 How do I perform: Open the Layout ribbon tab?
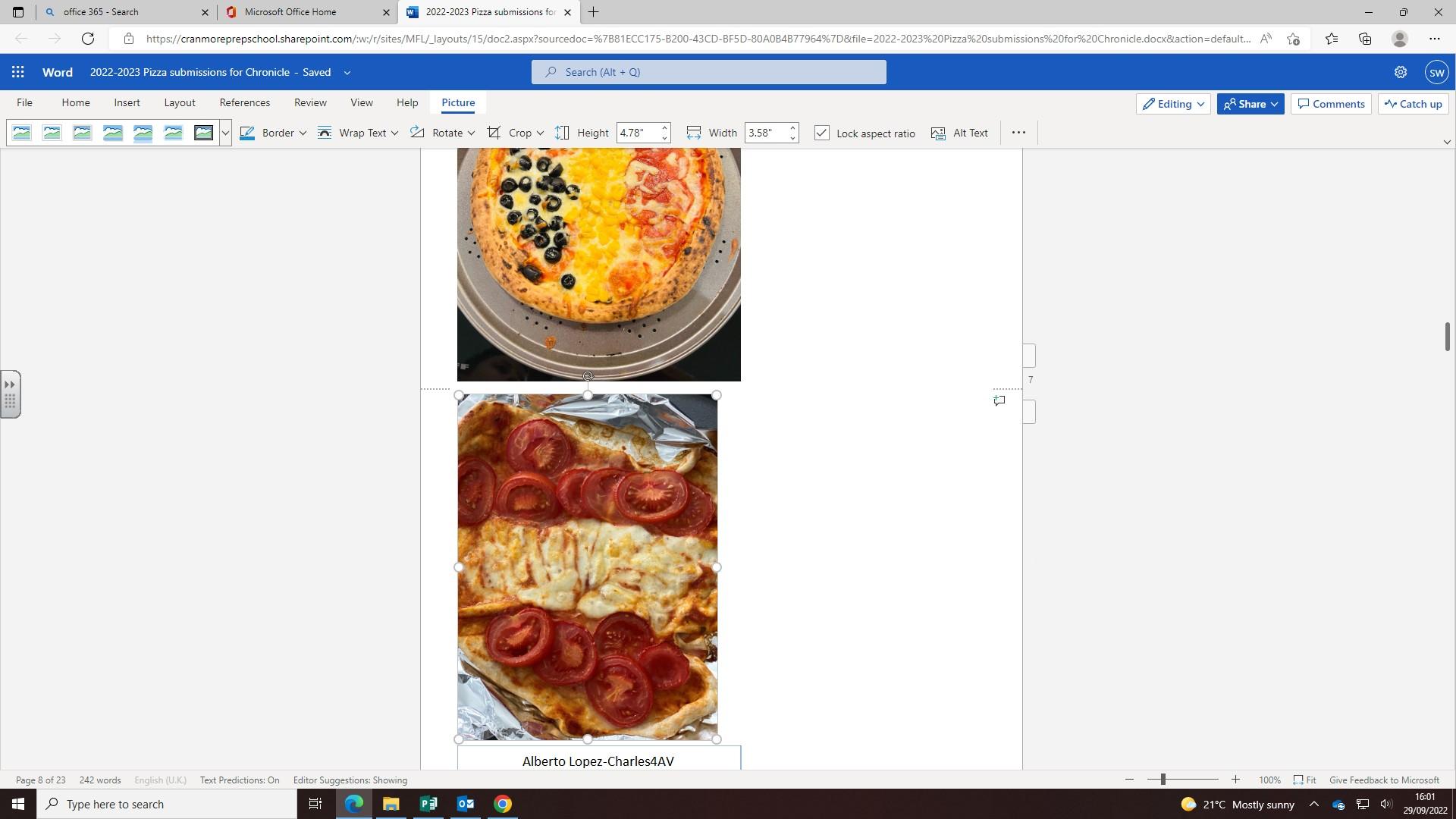[x=179, y=102]
